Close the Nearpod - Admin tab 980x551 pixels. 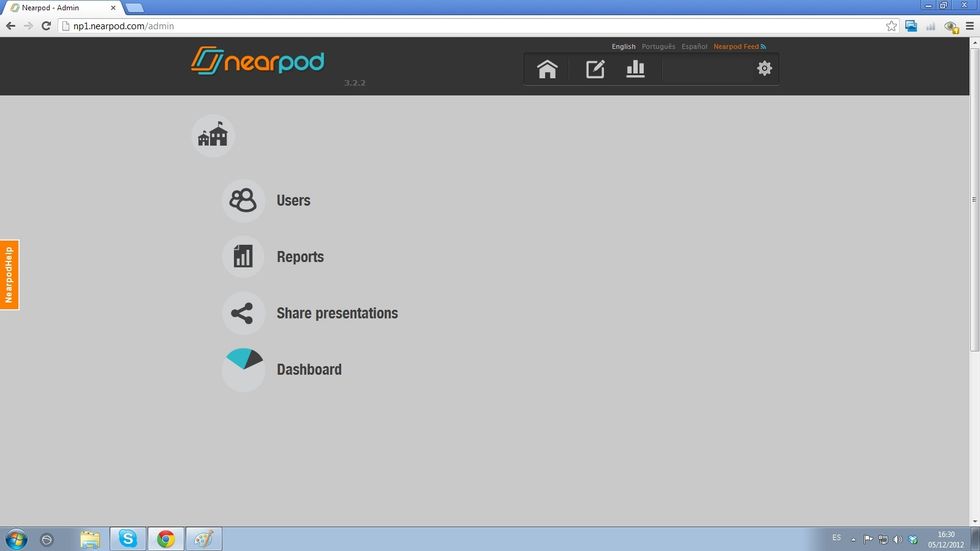(113, 8)
